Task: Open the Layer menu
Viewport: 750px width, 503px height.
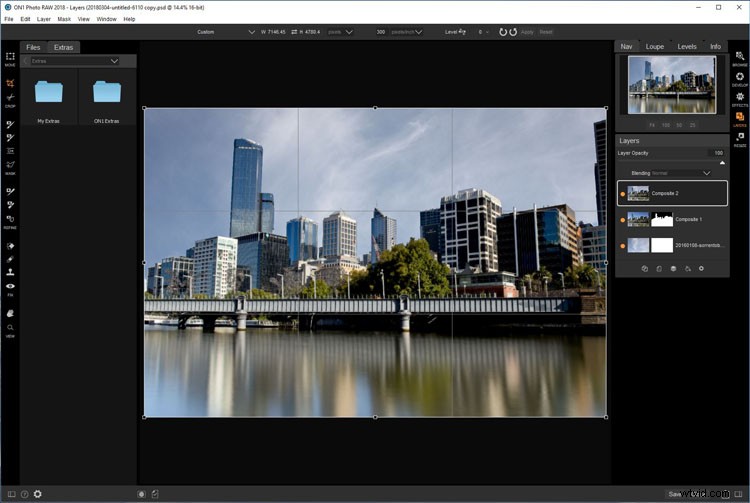Action: click(44, 19)
